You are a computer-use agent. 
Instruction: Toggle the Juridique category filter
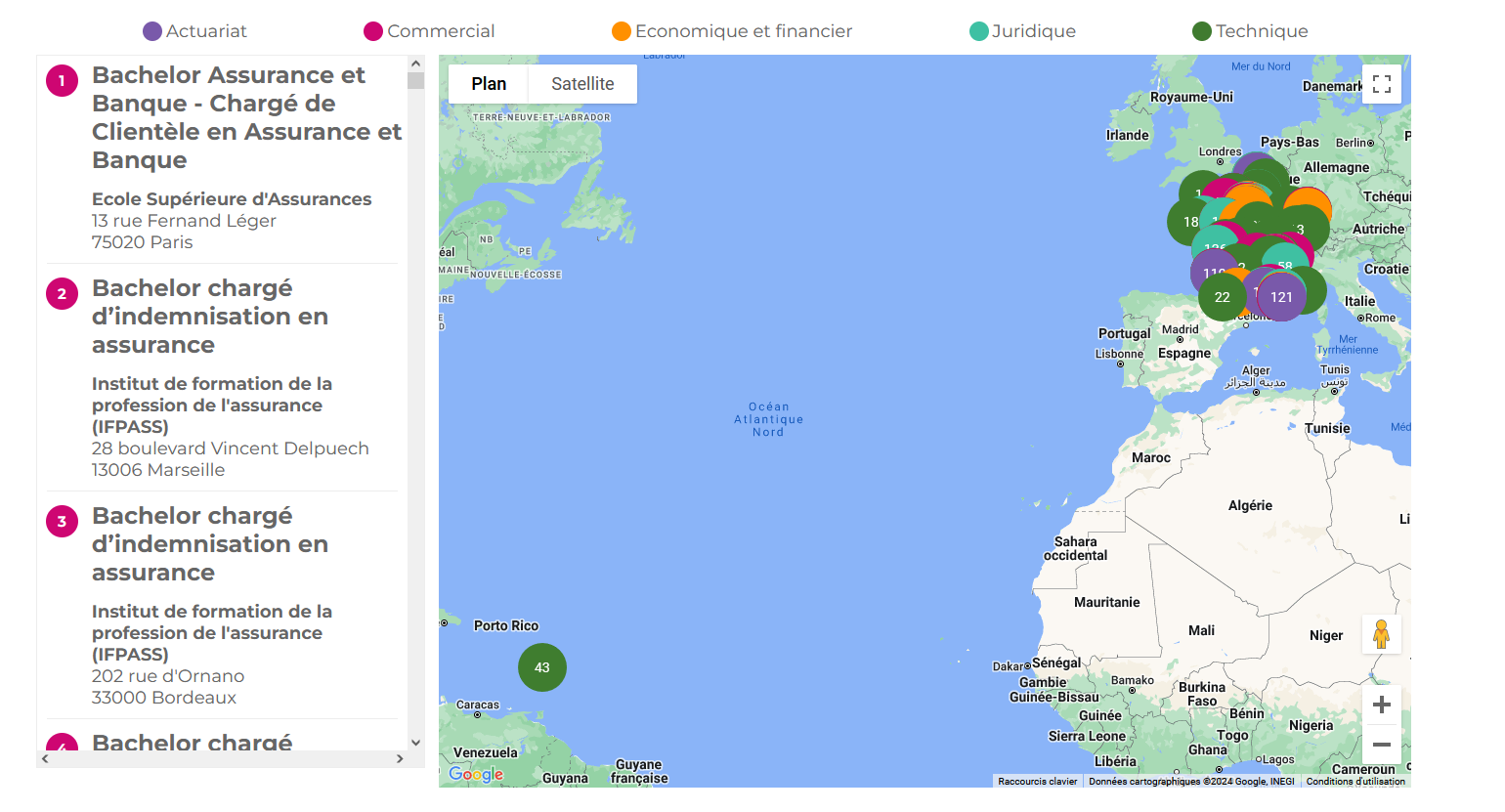(1022, 31)
